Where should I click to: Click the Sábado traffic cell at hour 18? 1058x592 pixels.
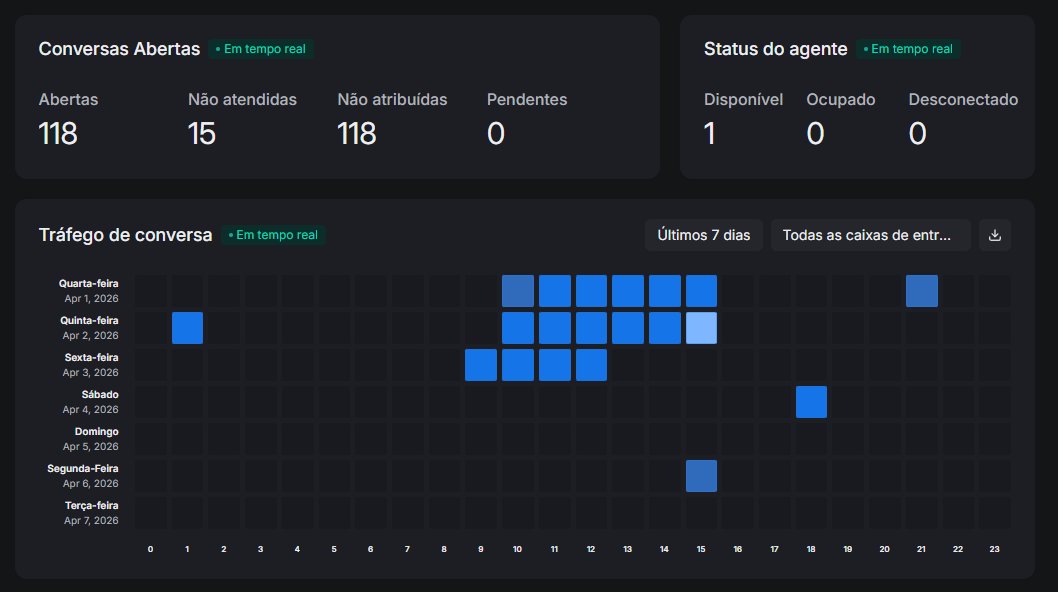[x=811, y=401]
